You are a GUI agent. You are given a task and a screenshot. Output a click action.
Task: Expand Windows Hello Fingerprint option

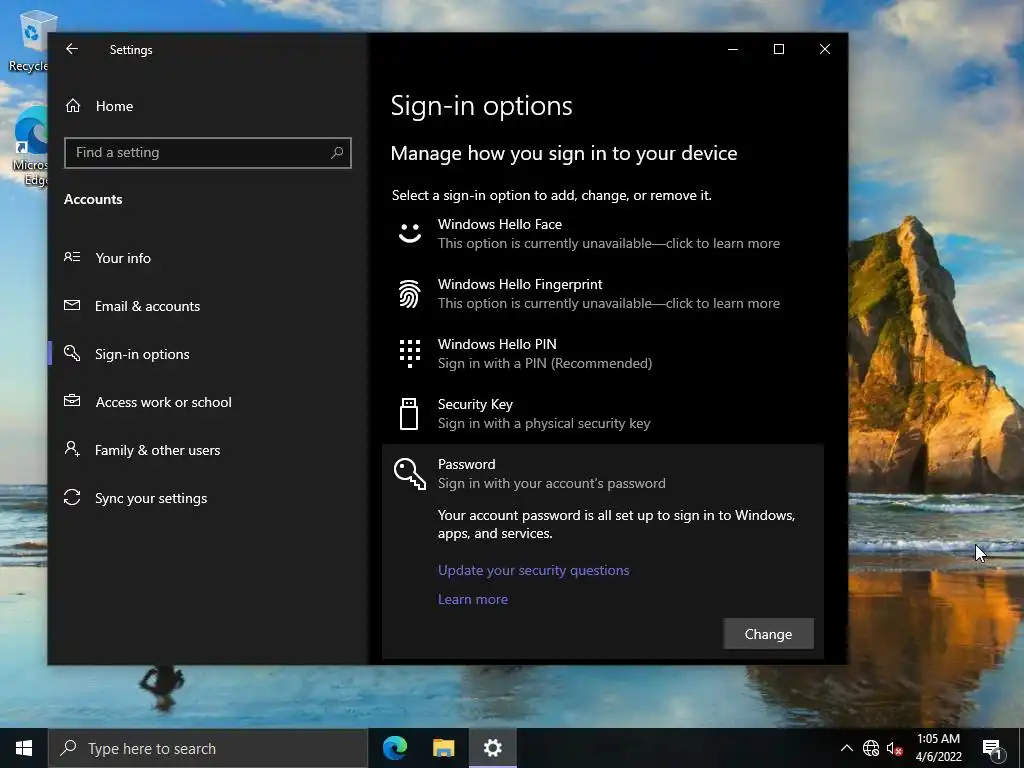pos(603,294)
